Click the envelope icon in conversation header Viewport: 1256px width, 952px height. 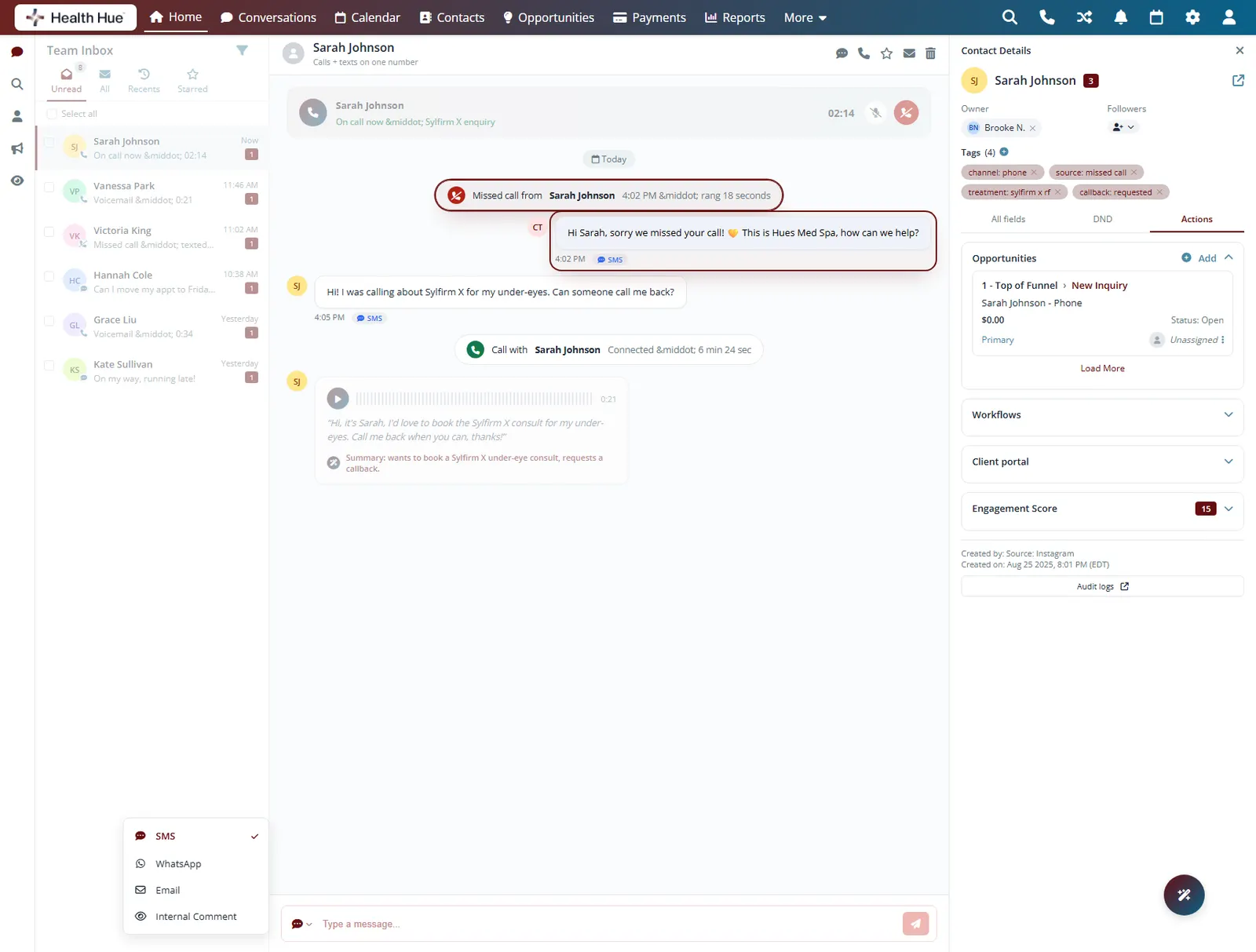coord(909,53)
